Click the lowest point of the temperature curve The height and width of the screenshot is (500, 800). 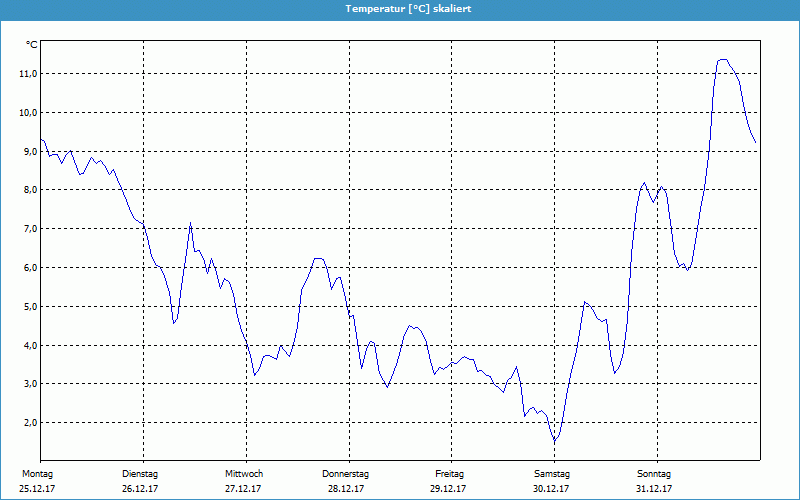(x=555, y=441)
